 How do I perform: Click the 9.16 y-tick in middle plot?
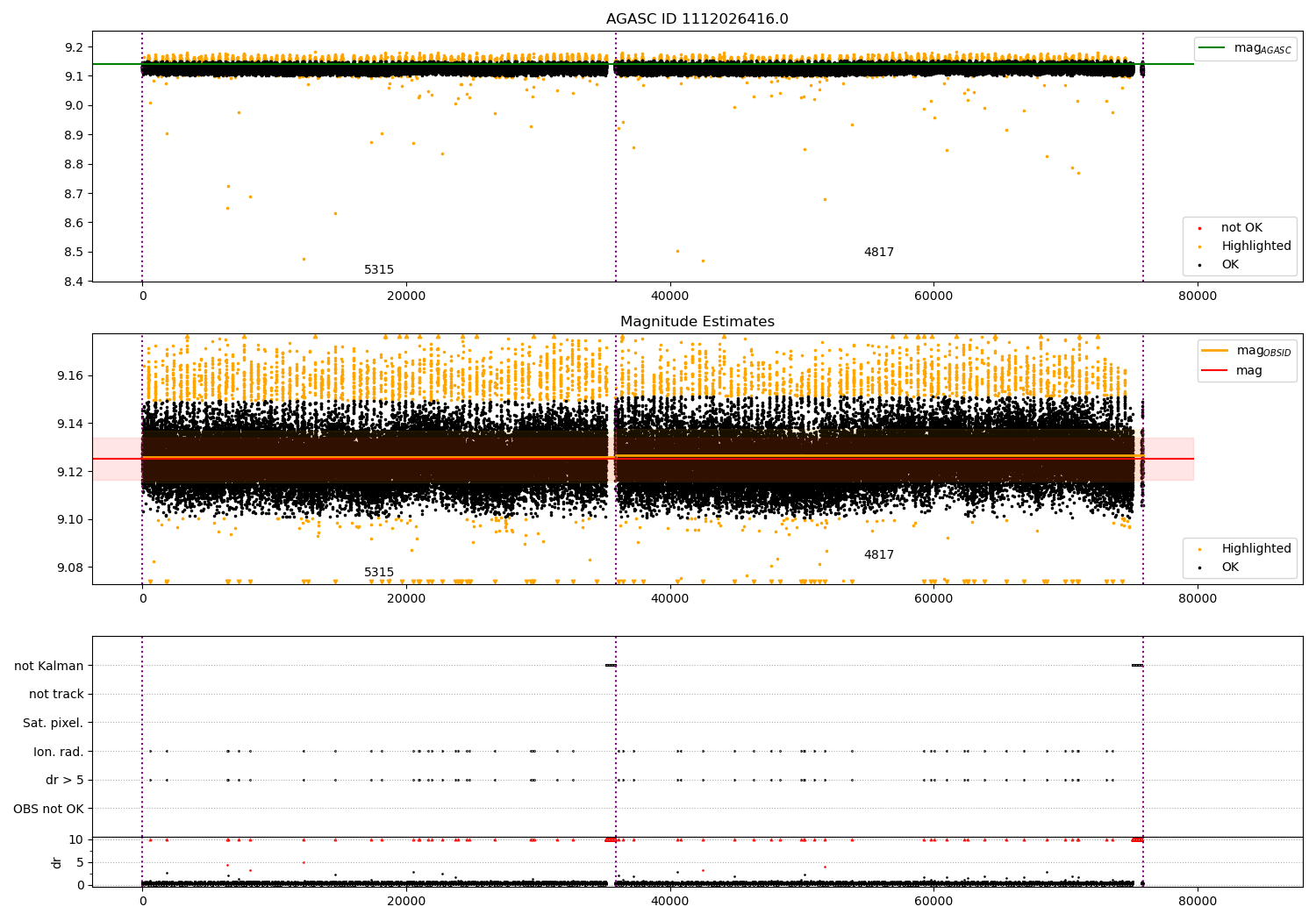point(71,376)
